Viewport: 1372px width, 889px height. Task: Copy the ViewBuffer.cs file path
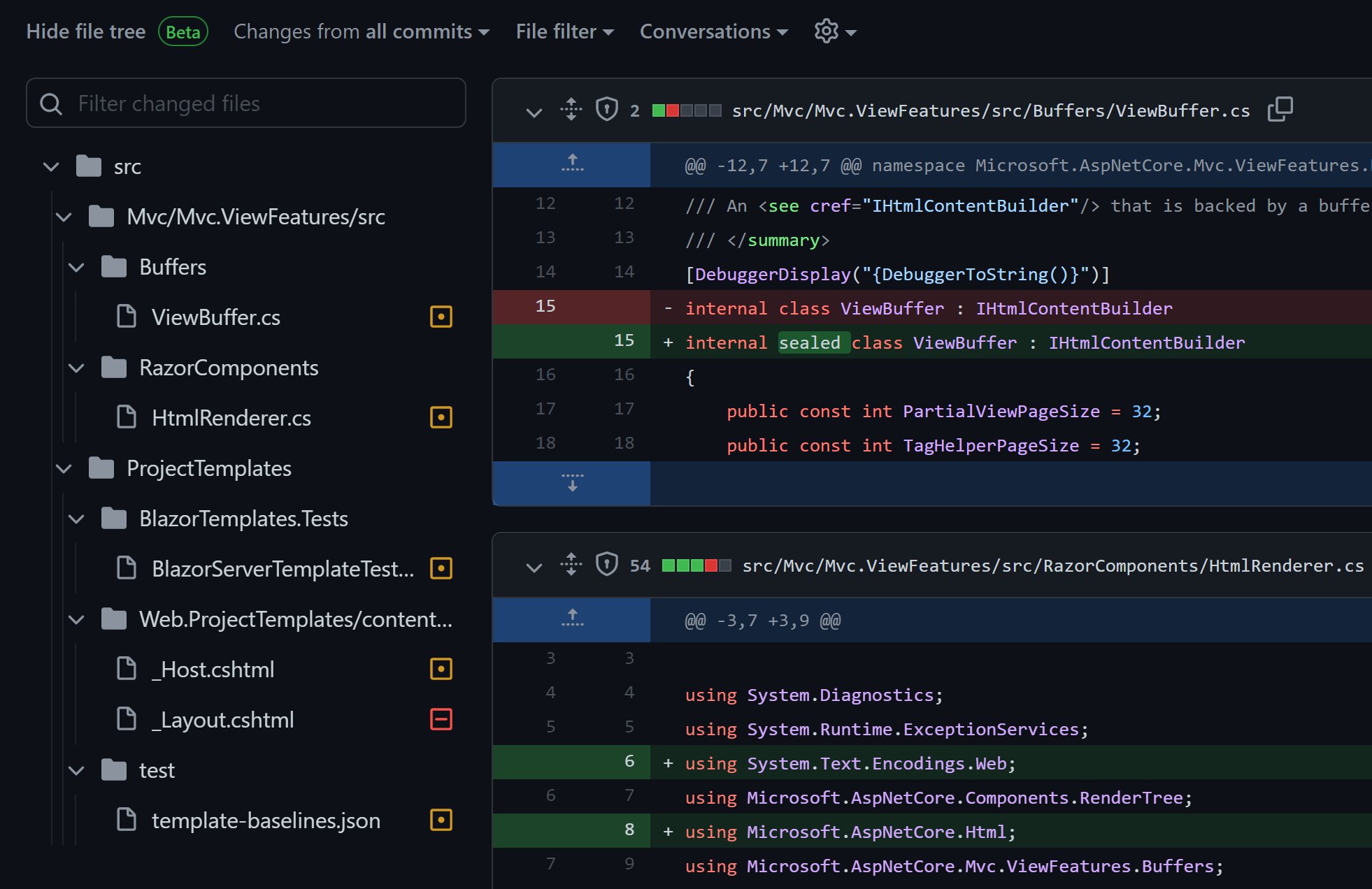(1281, 110)
